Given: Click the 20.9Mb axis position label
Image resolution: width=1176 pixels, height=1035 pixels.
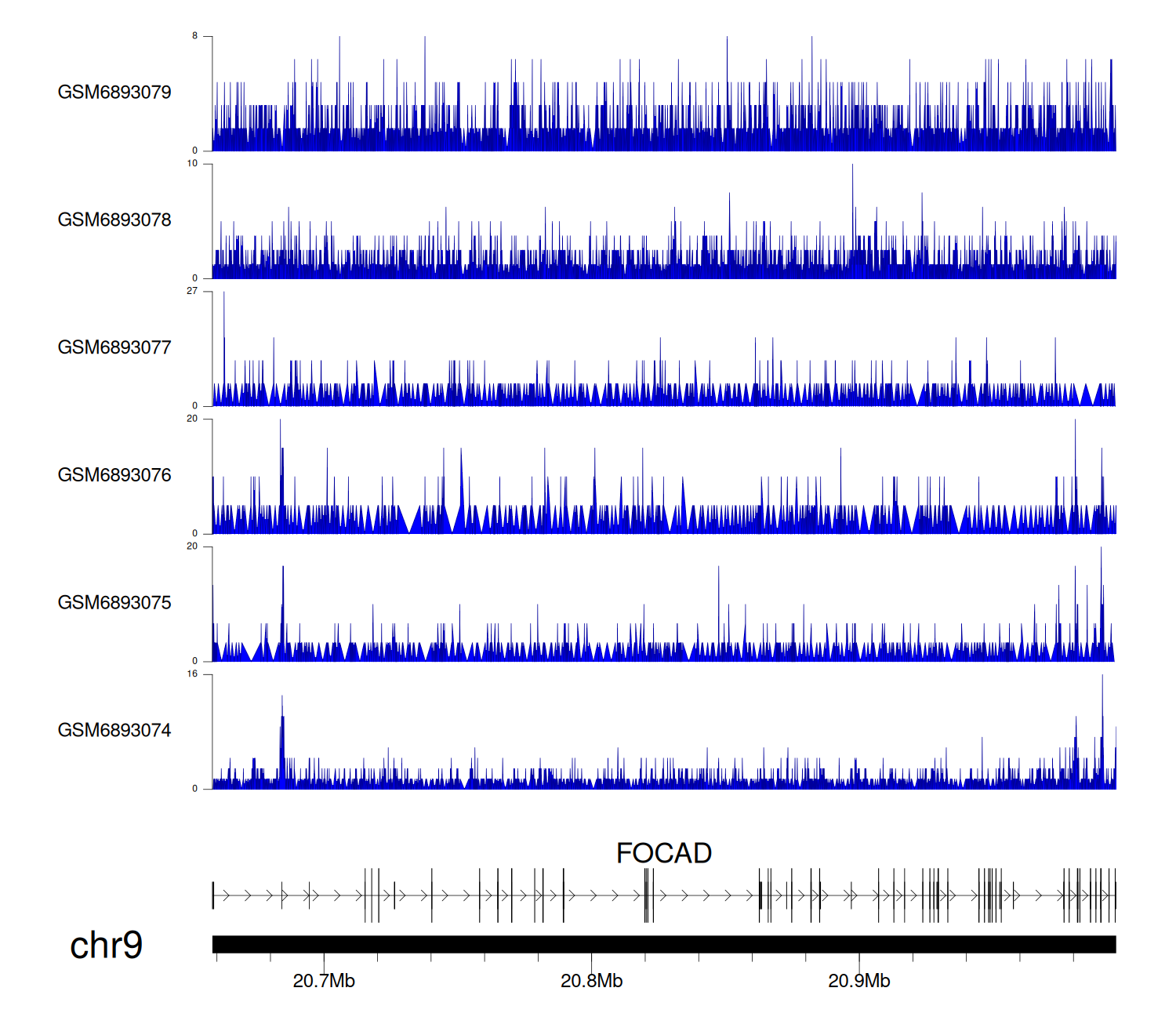Looking at the screenshot, I should pyautogui.click(x=859, y=981).
